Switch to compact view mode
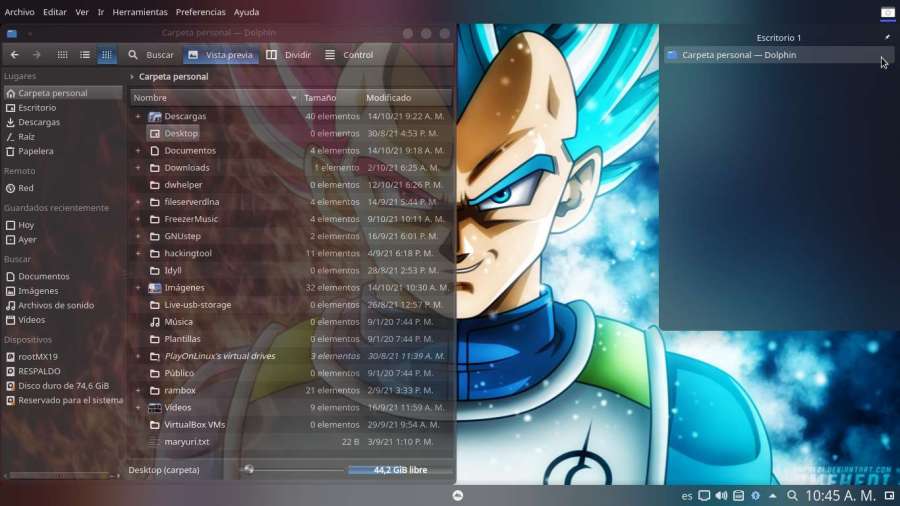Screen dimensions: 900x506 [85, 55]
